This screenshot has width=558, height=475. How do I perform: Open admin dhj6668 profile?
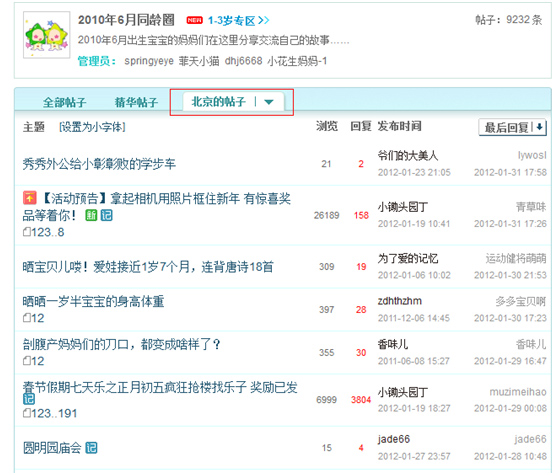coord(243,61)
